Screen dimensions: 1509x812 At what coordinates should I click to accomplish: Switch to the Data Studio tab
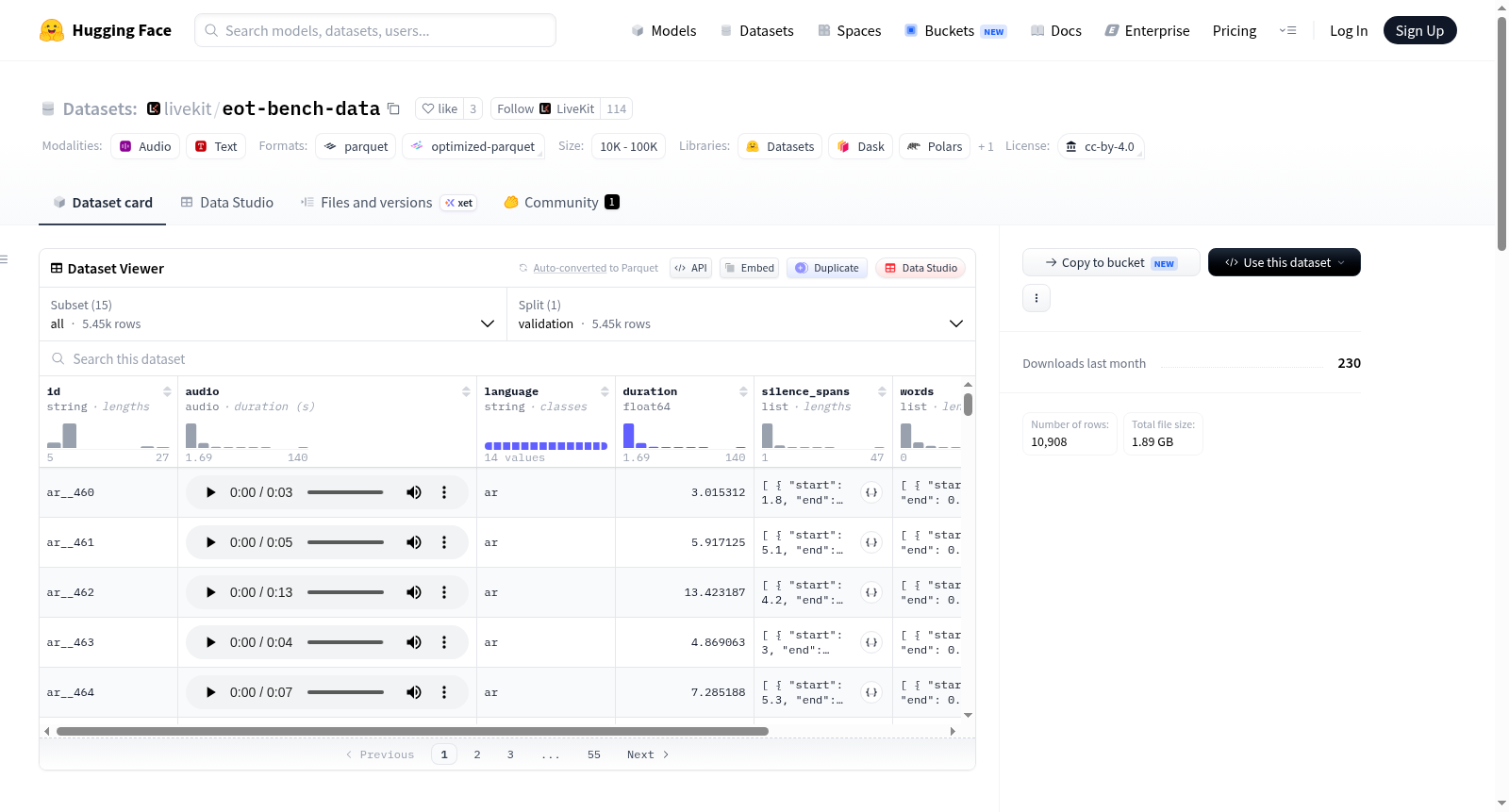tap(227, 203)
